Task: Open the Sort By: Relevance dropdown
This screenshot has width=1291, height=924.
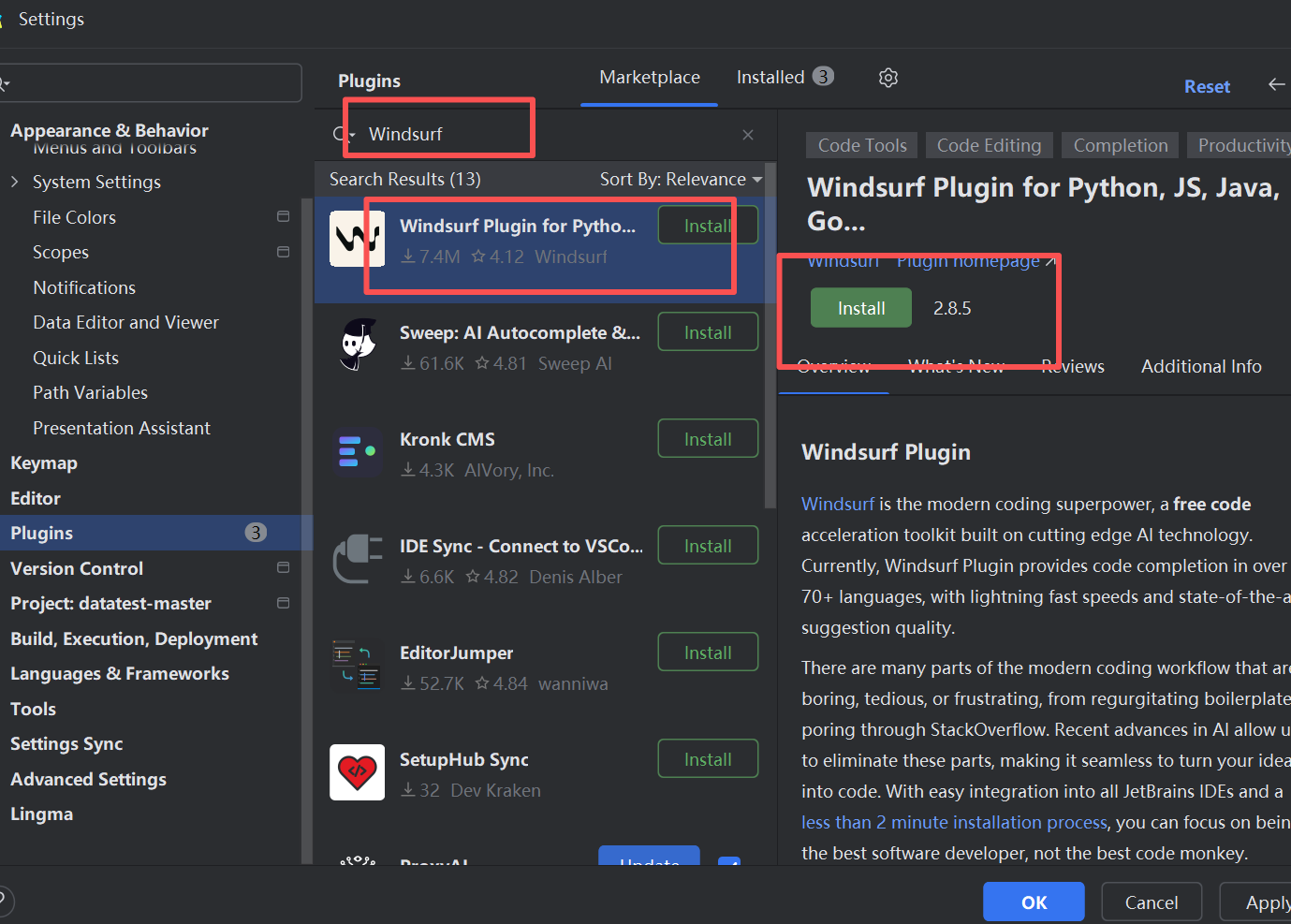Action: tap(681, 179)
